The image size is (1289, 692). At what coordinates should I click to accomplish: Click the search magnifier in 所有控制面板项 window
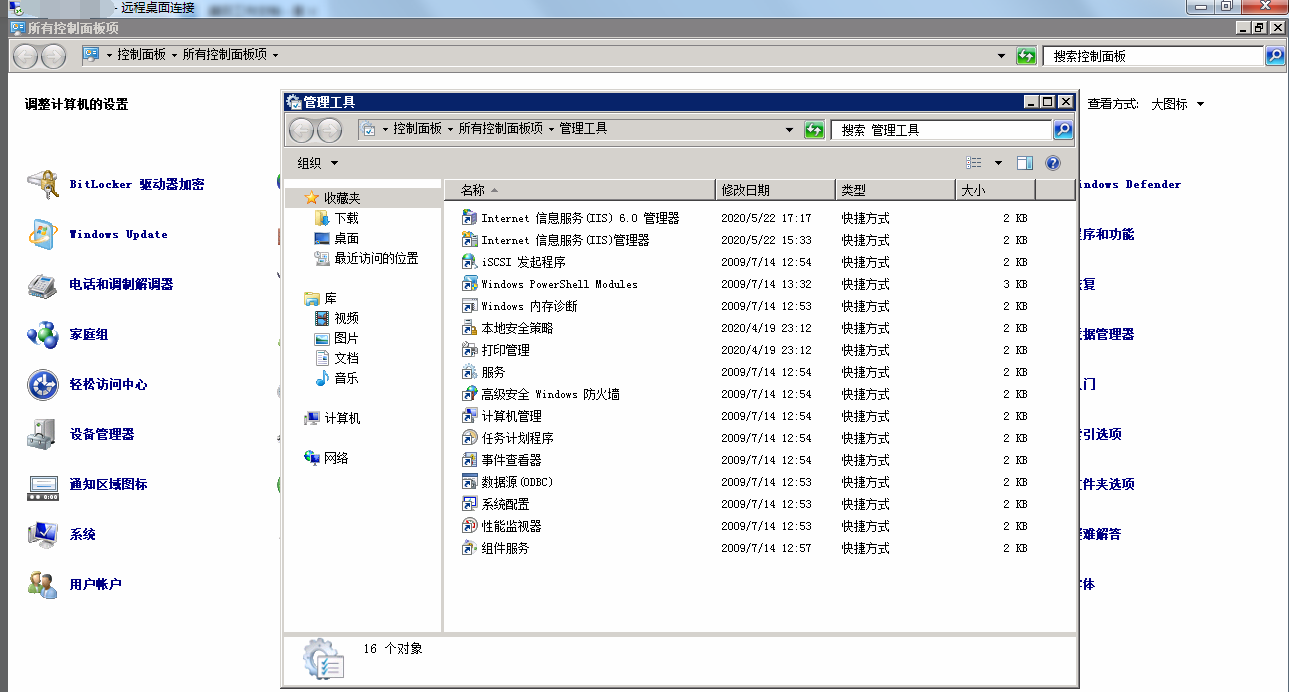point(1275,56)
